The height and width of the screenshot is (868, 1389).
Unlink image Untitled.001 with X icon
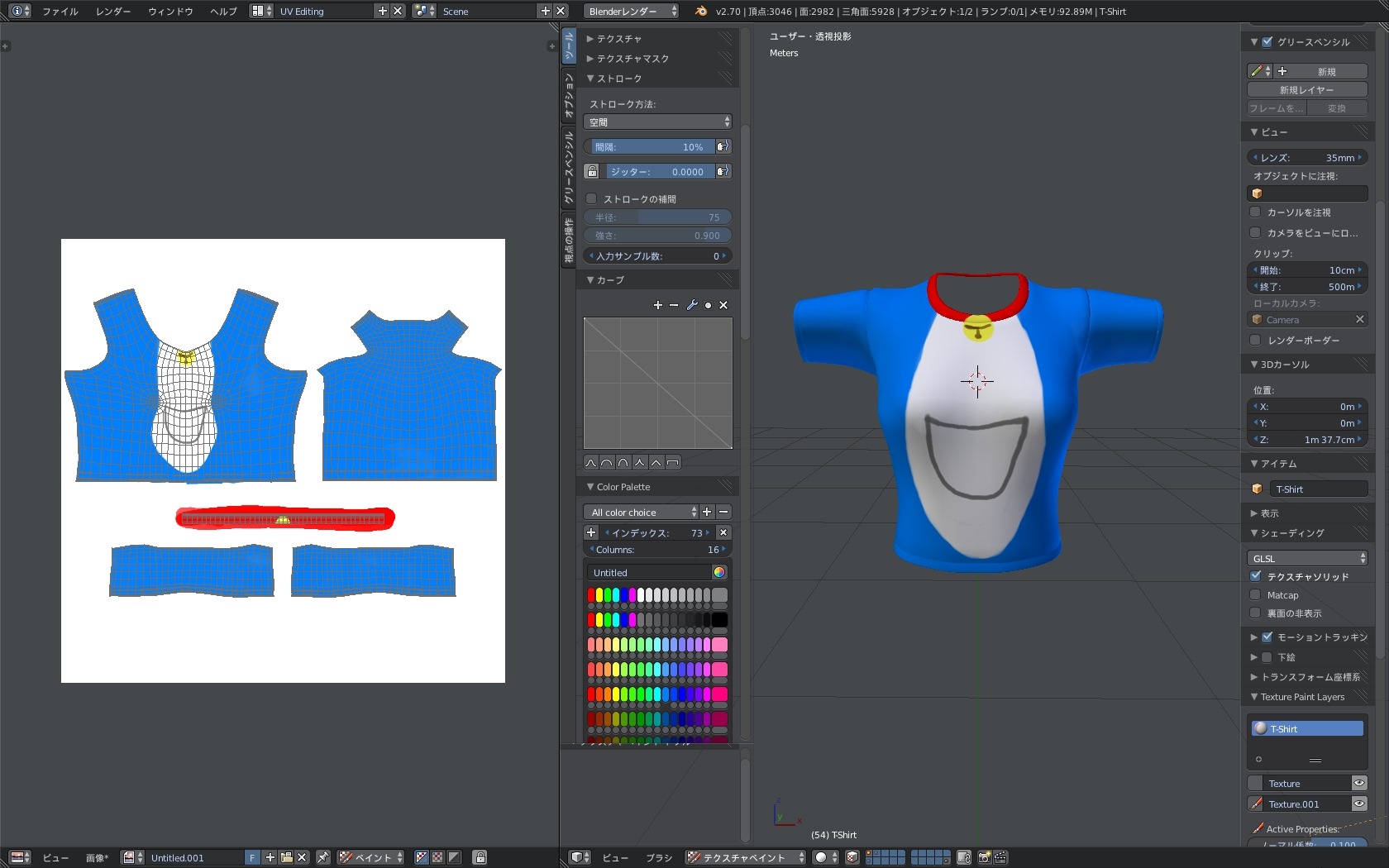click(302, 857)
